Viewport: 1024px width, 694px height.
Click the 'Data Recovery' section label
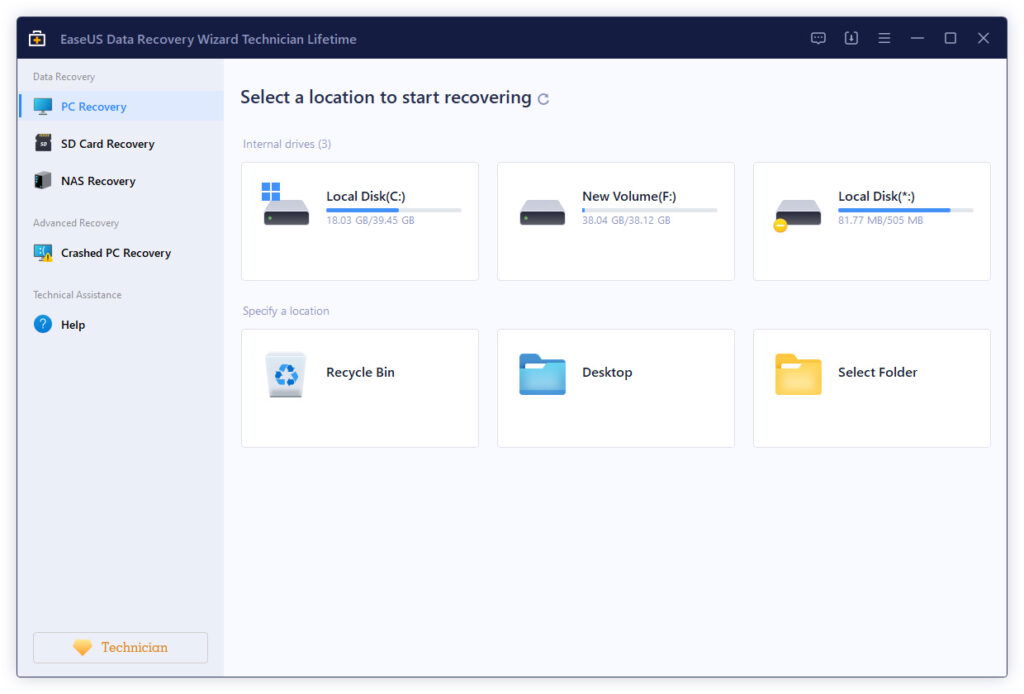(64, 77)
